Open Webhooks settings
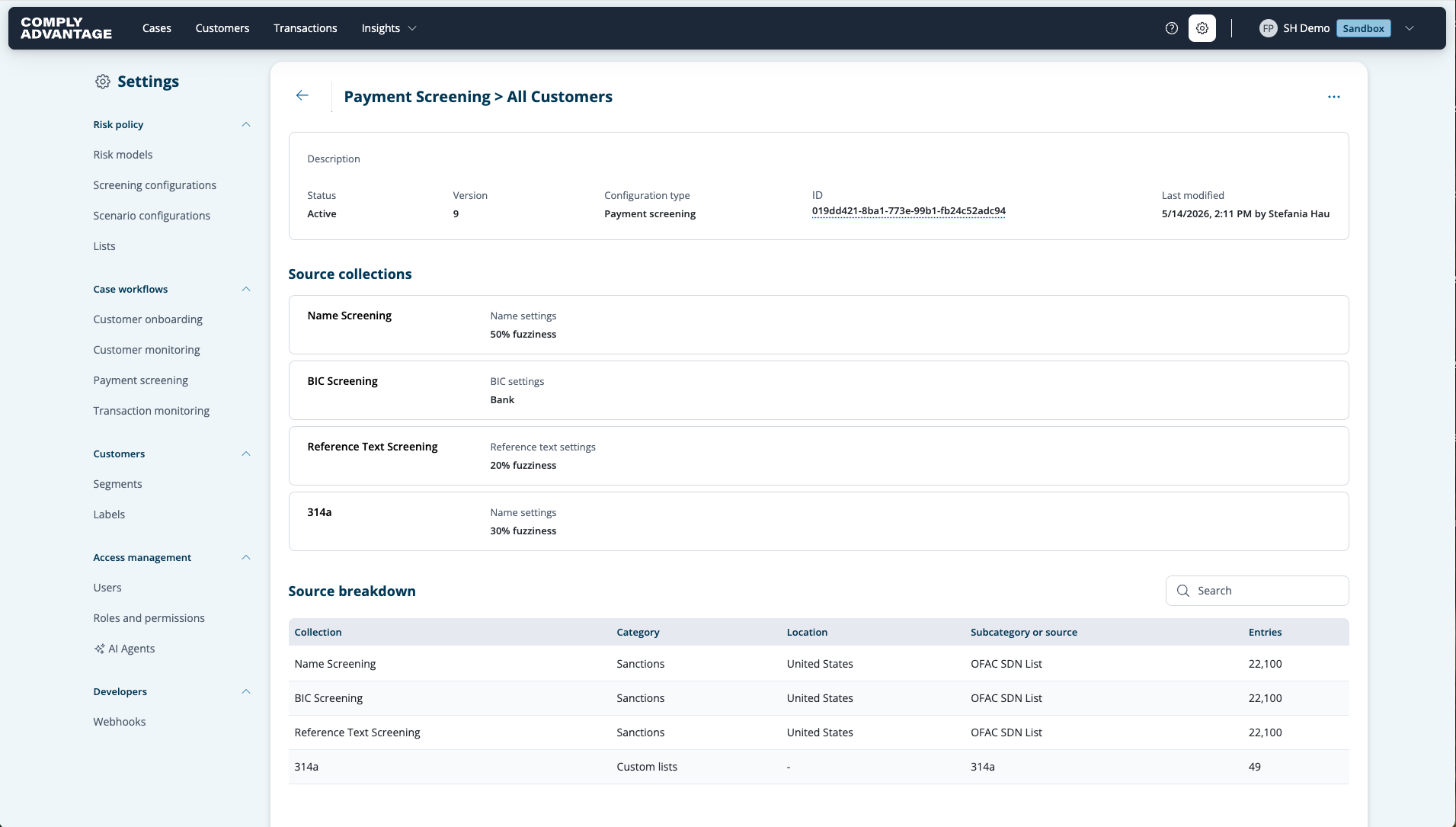The height and width of the screenshot is (827, 1456). click(x=120, y=722)
